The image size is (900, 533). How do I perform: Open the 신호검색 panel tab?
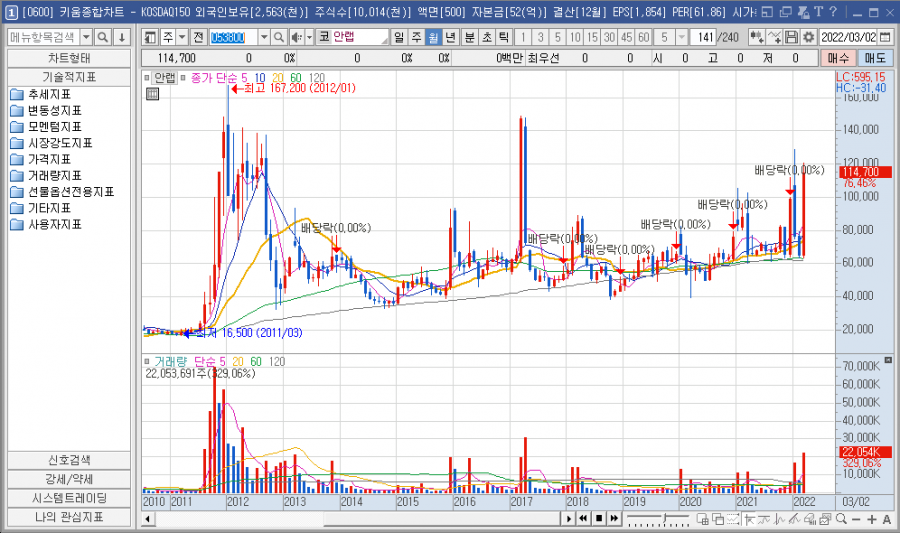(69, 460)
